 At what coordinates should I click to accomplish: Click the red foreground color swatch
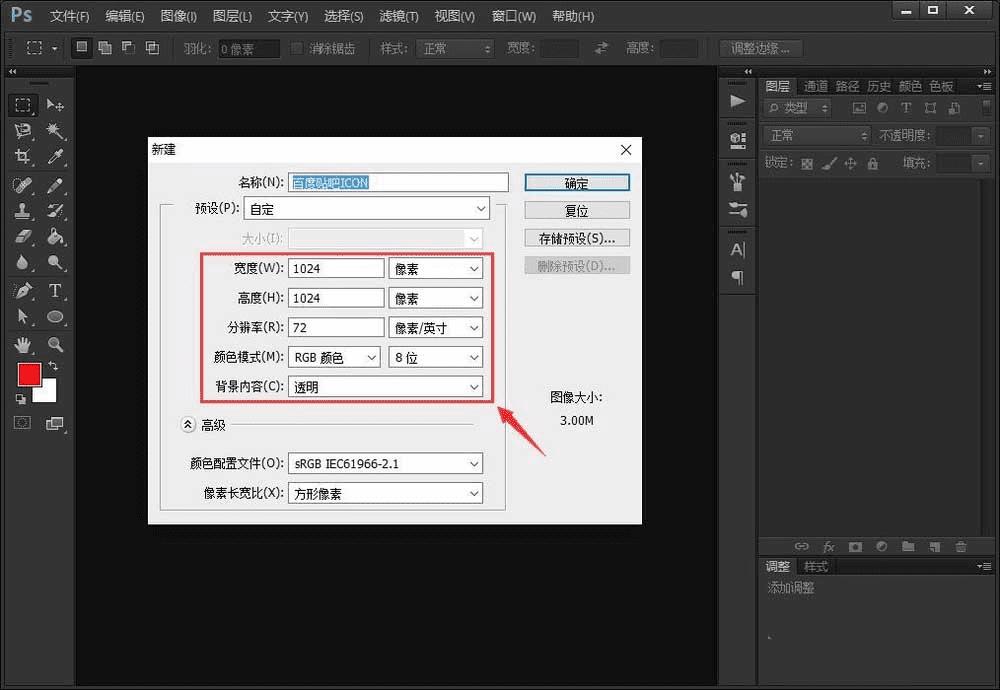(29, 374)
